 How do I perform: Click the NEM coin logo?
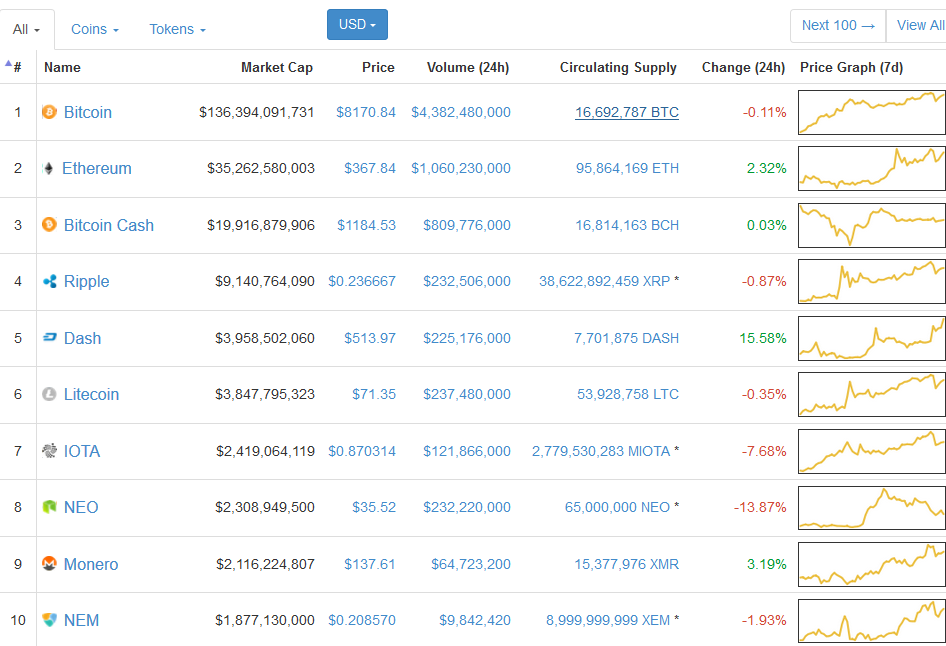48,620
